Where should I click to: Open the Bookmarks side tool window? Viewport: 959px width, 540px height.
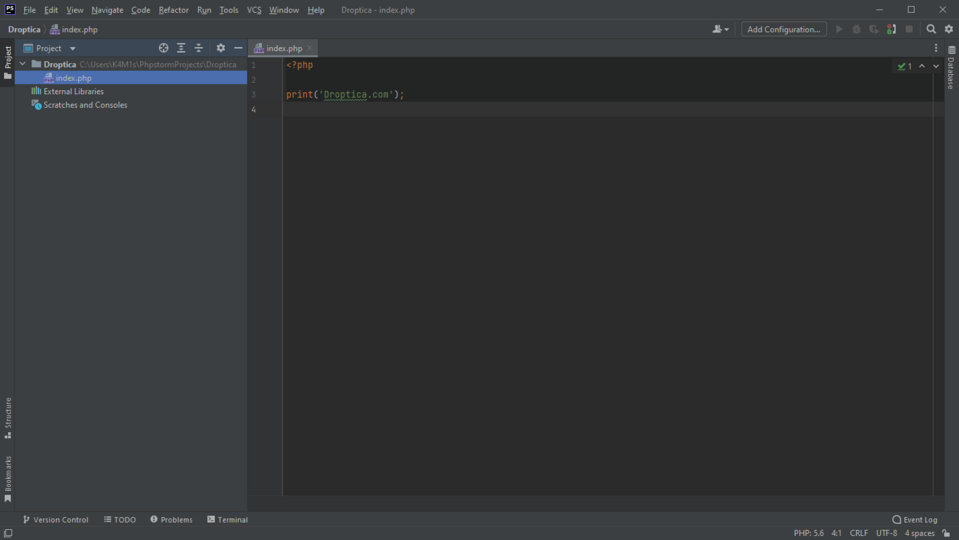(x=7, y=479)
